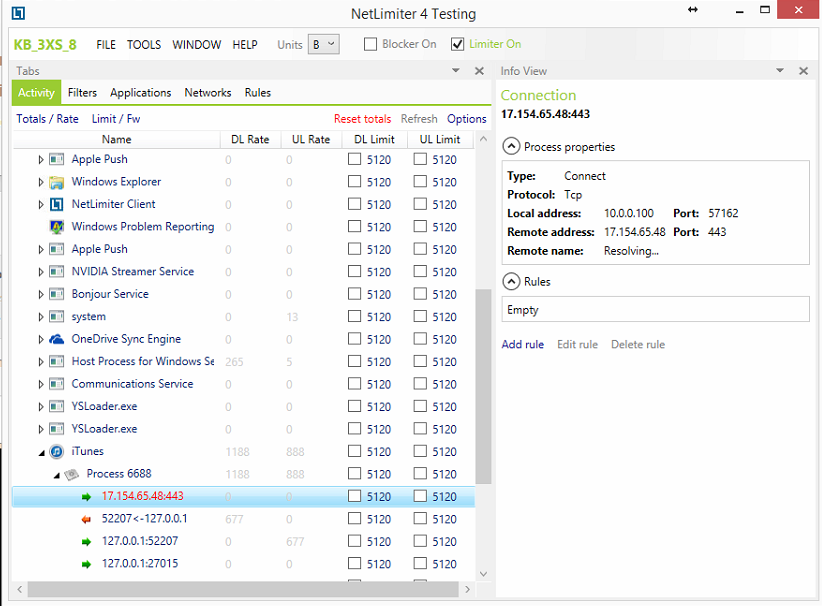Open the Options link

coord(467,119)
